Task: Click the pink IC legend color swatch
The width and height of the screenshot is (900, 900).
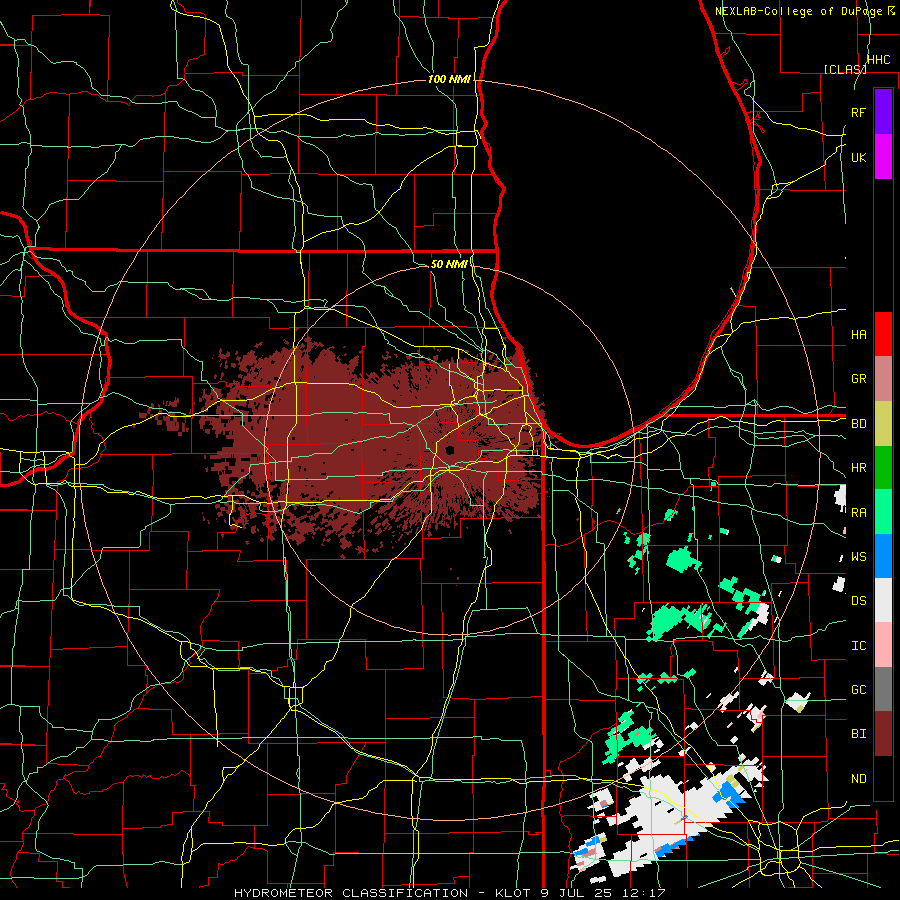Action: click(x=883, y=645)
